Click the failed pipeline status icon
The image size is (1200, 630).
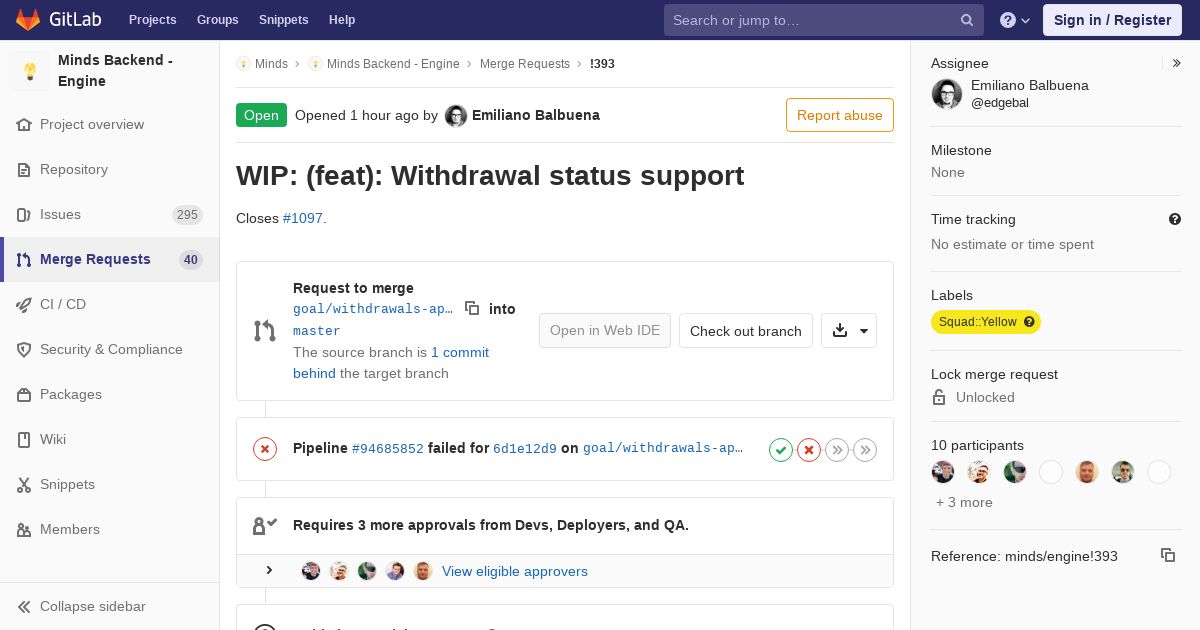point(265,449)
